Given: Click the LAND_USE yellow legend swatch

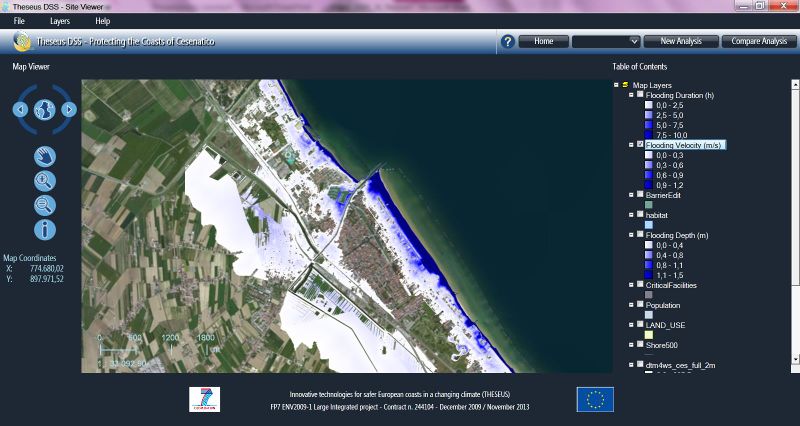Looking at the screenshot, I should (648, 335).
